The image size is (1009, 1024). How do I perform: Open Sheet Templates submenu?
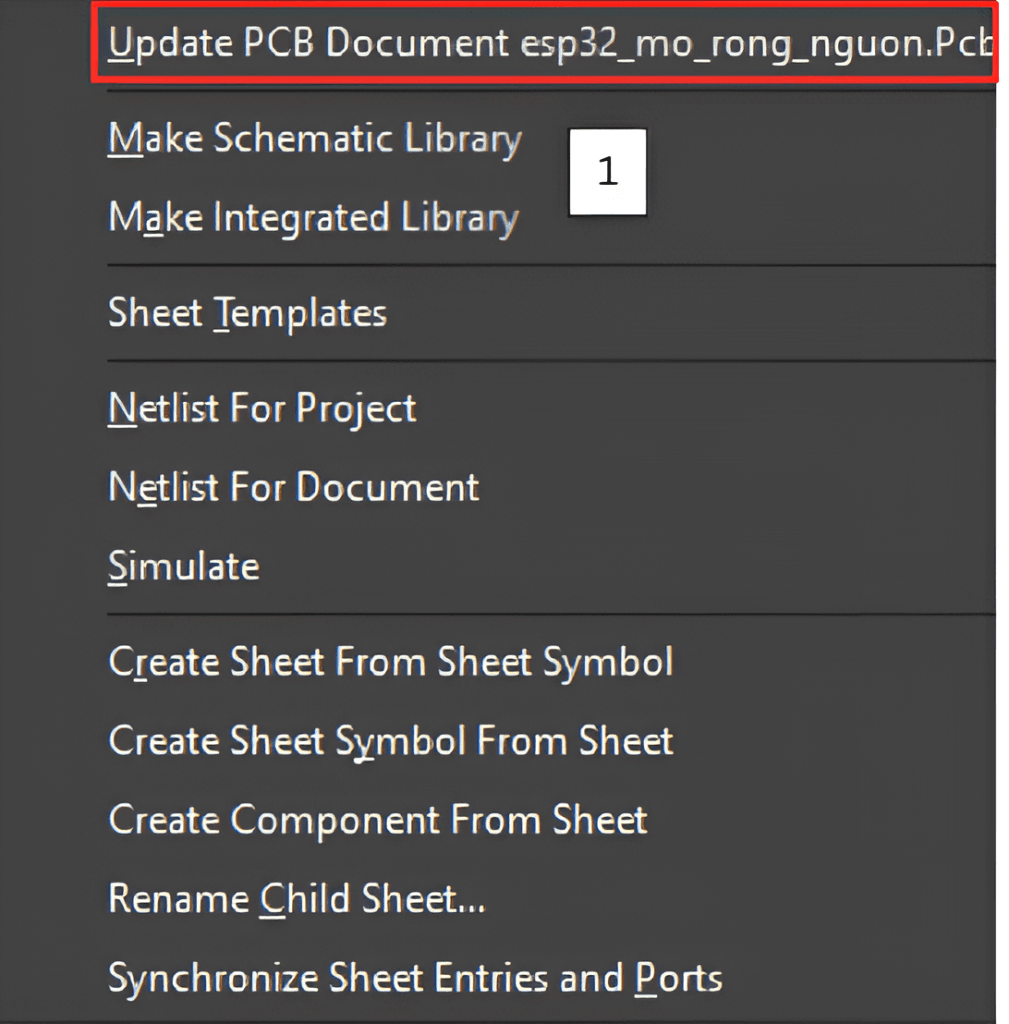[247, 314]
